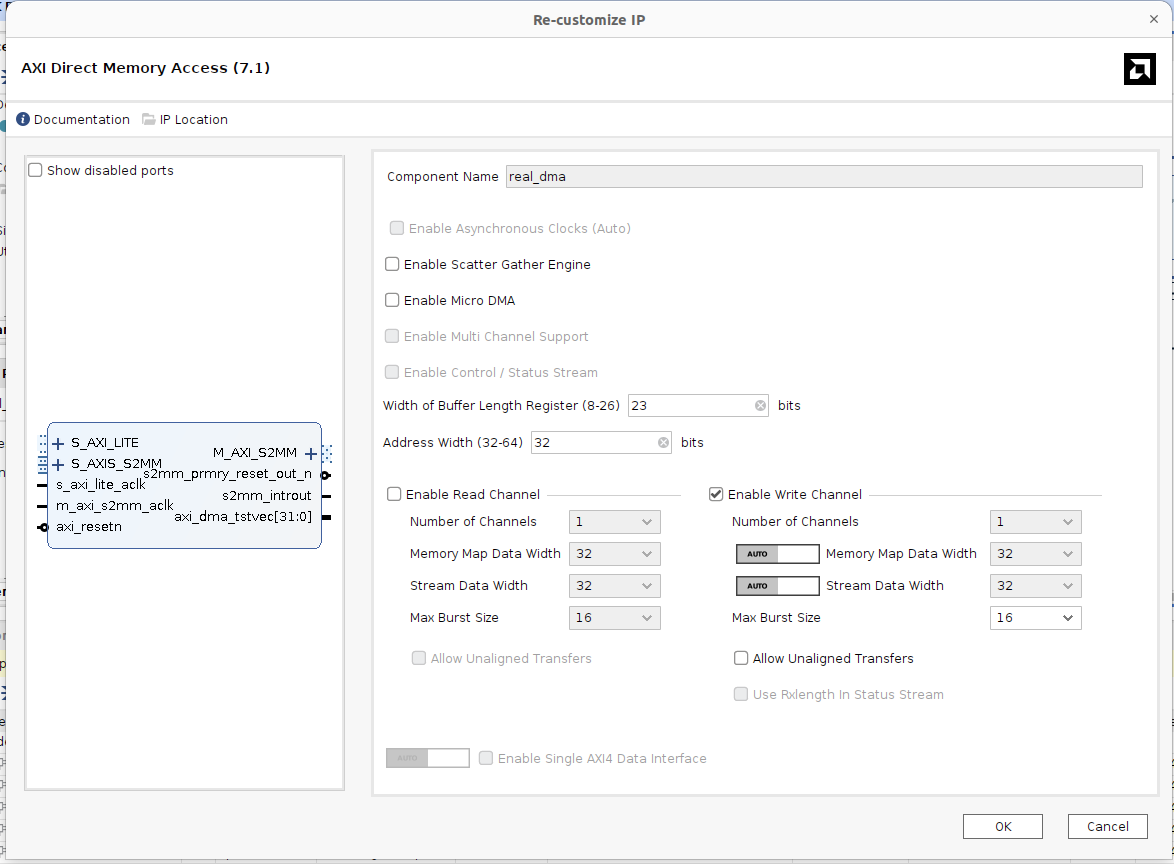Click the AMD logo icon
1174x864 pixels.
point(1139,69)
